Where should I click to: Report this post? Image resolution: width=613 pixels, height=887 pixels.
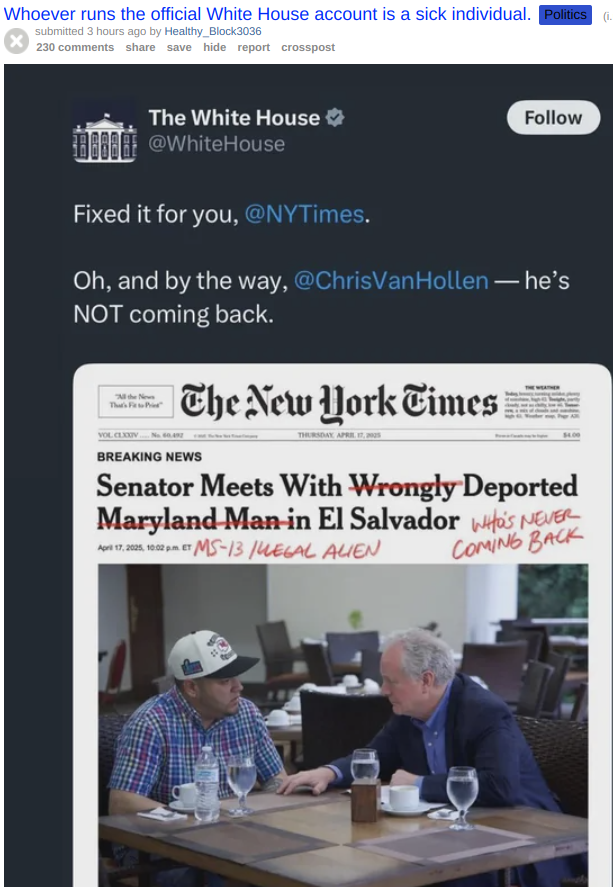click(x=253, y=47)
